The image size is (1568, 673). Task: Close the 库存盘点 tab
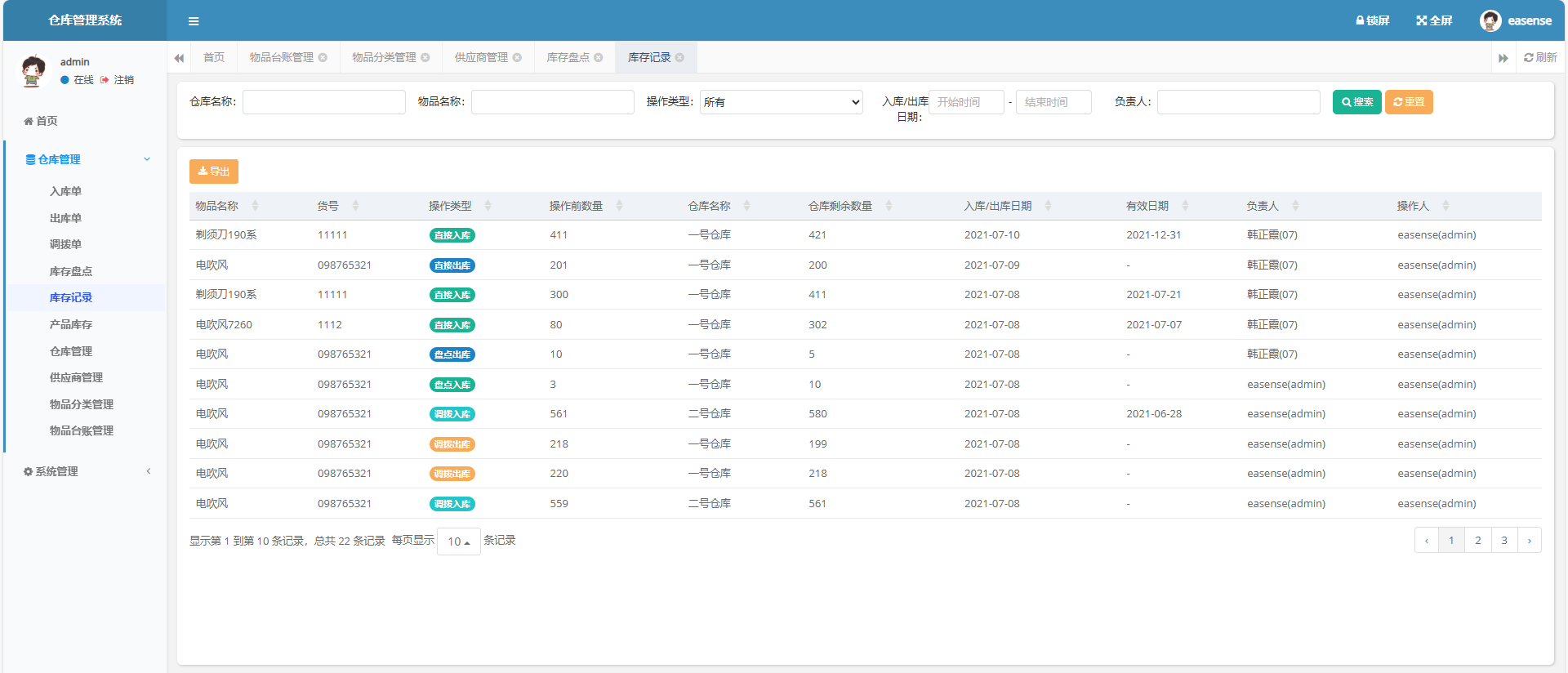[x=599, y=57]
